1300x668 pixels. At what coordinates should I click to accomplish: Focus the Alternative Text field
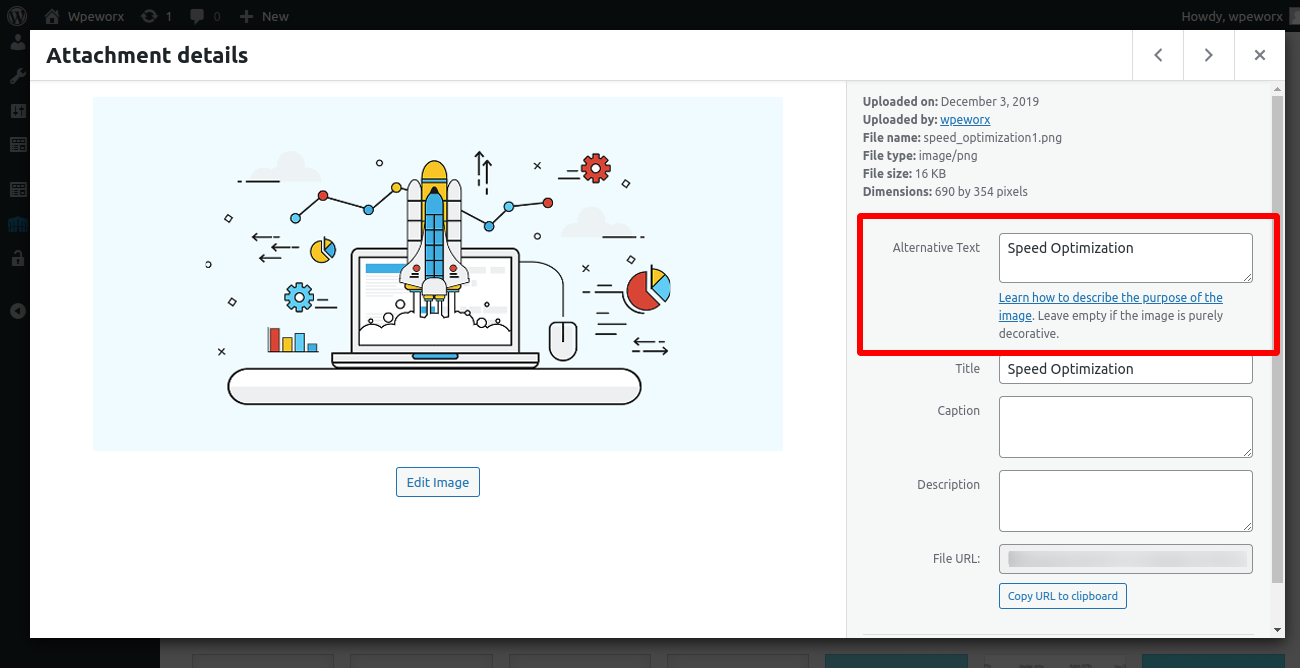tap(1126, 258)
